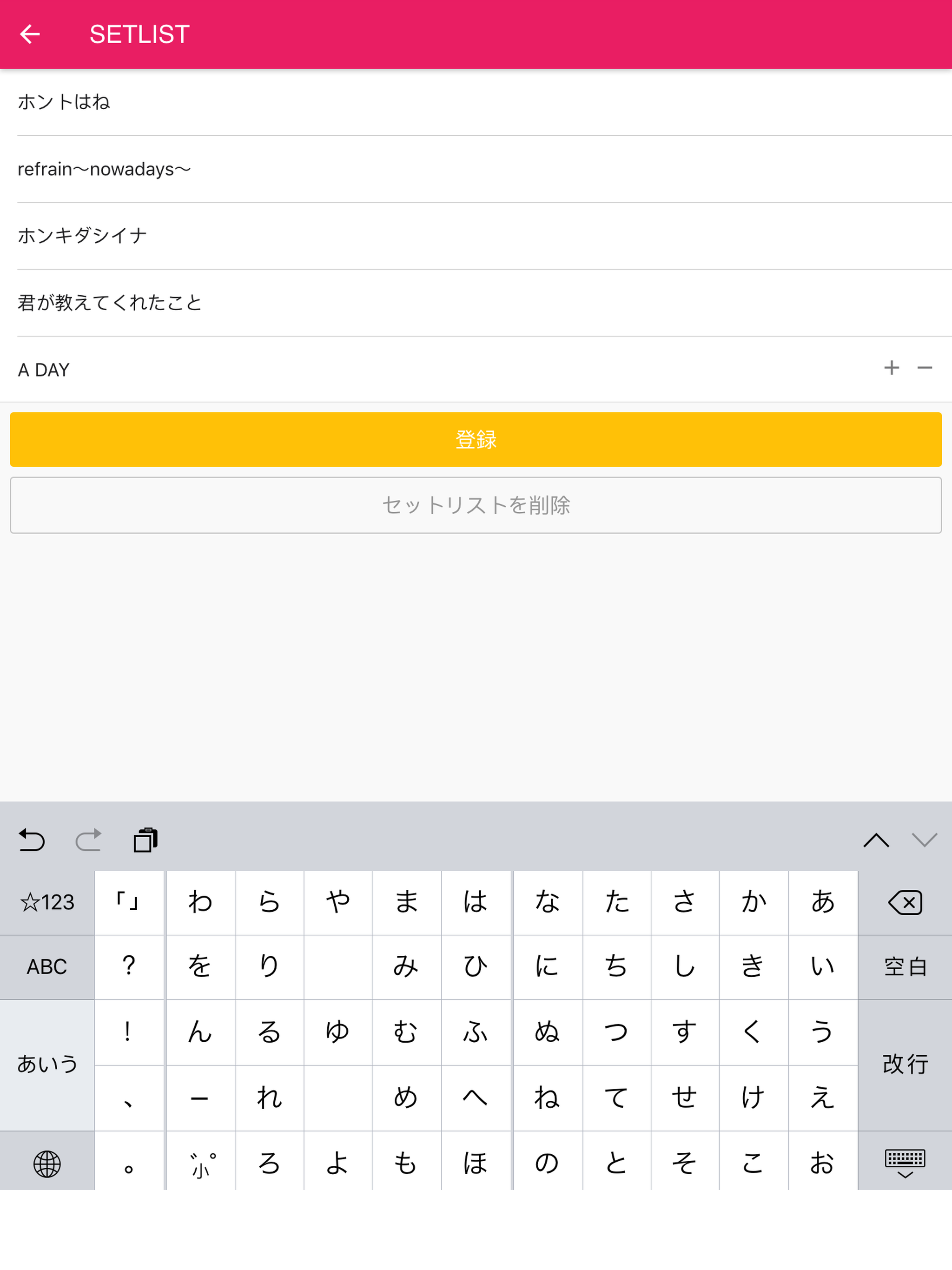Tap the ら key
This screenshot has height=1270, width=952.
point(269,903)
